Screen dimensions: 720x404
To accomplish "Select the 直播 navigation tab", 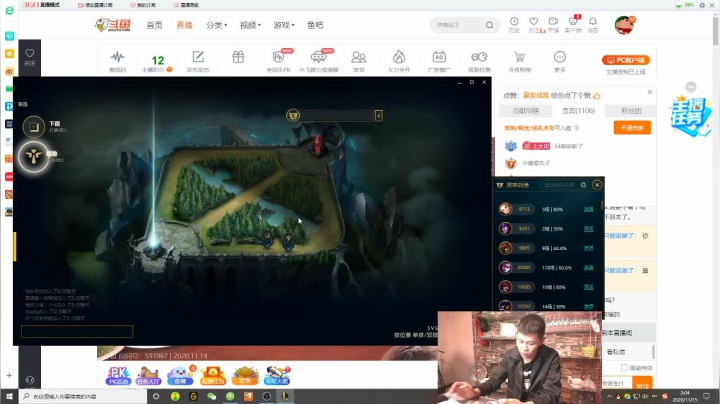I will coord(184,25).
